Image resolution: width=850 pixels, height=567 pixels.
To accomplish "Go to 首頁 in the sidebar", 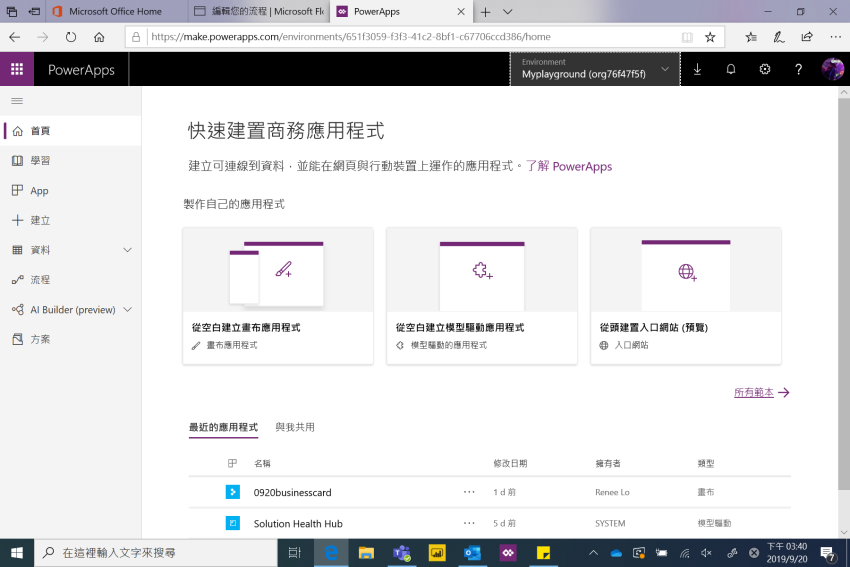I will coord(70,131).
